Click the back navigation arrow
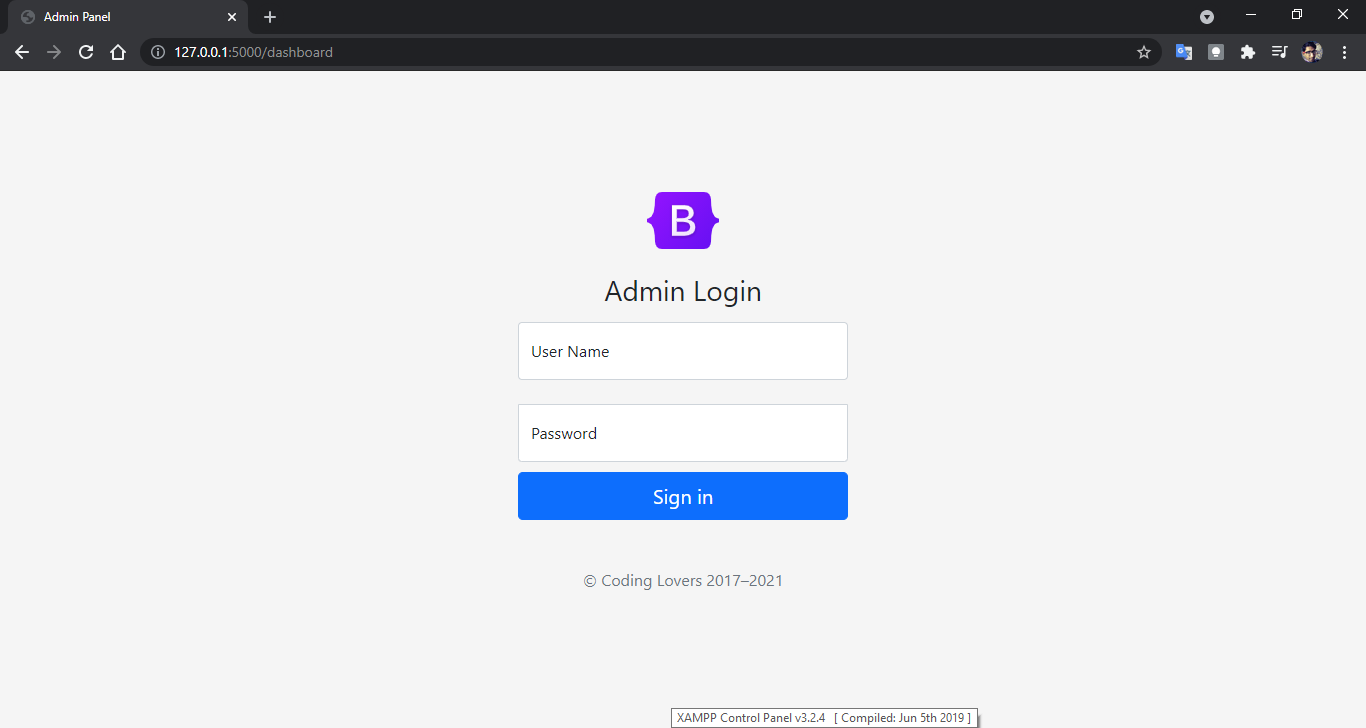1366x728 pixels. pyautogui.click(x=22, y=52)
